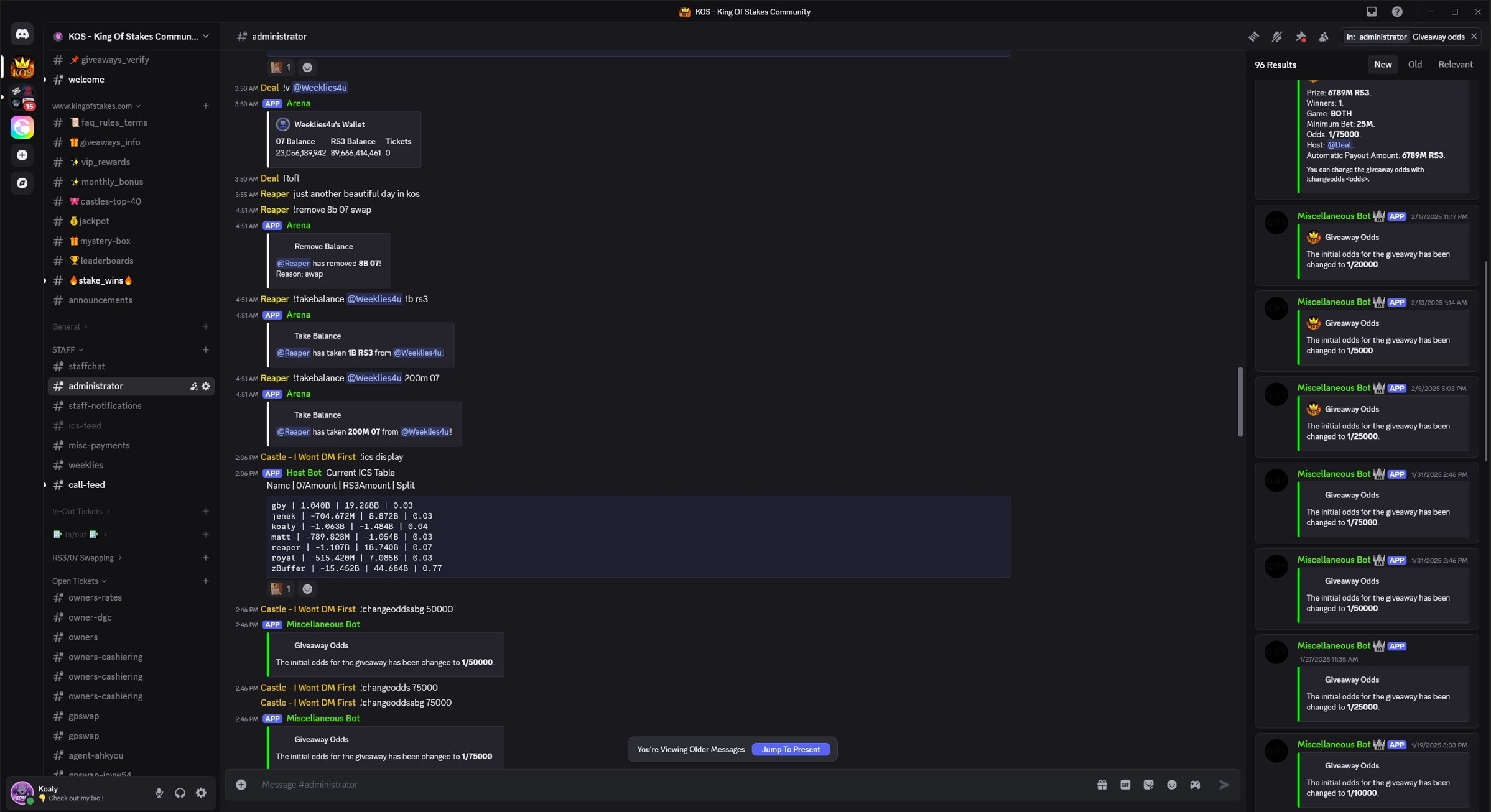Open the sticker picker

[x=1148, y=785]
